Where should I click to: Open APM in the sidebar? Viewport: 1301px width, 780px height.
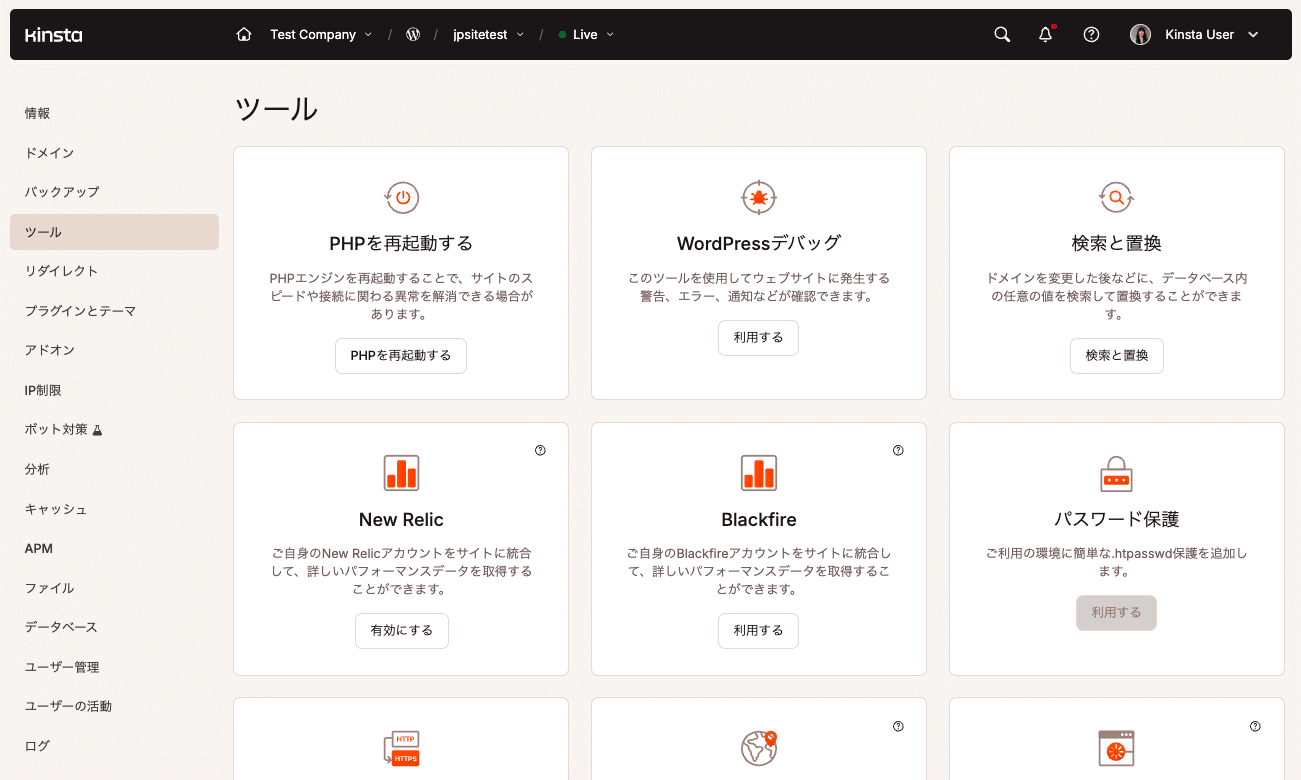coord(114,548)
